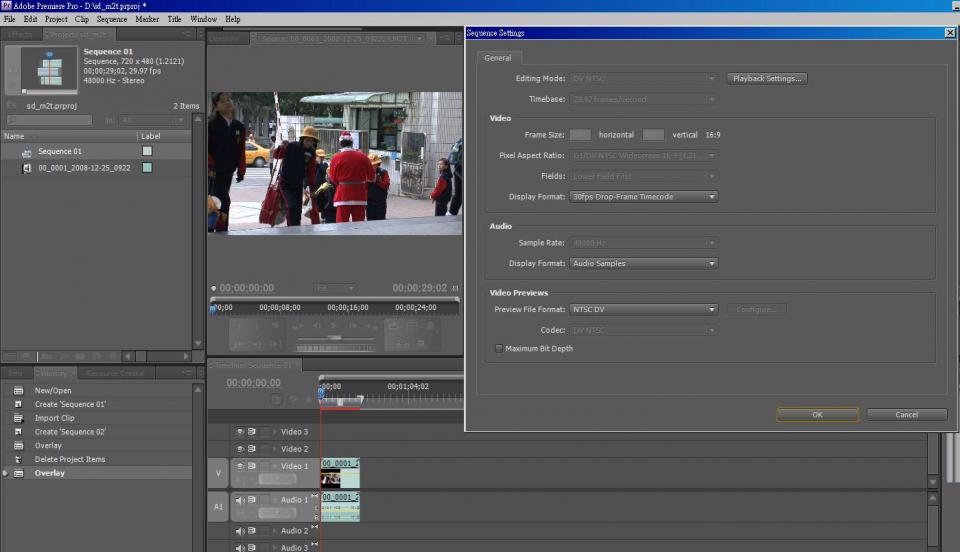Hide the Video 2 track with eye toggle
960x552 pixels.
(x=240, y=449)
